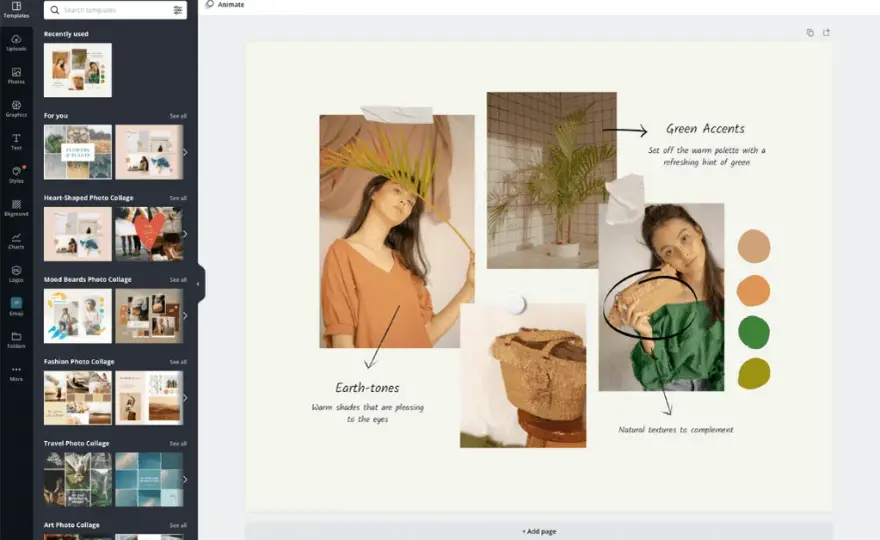Open the Logos panel

tap(16, 274)
